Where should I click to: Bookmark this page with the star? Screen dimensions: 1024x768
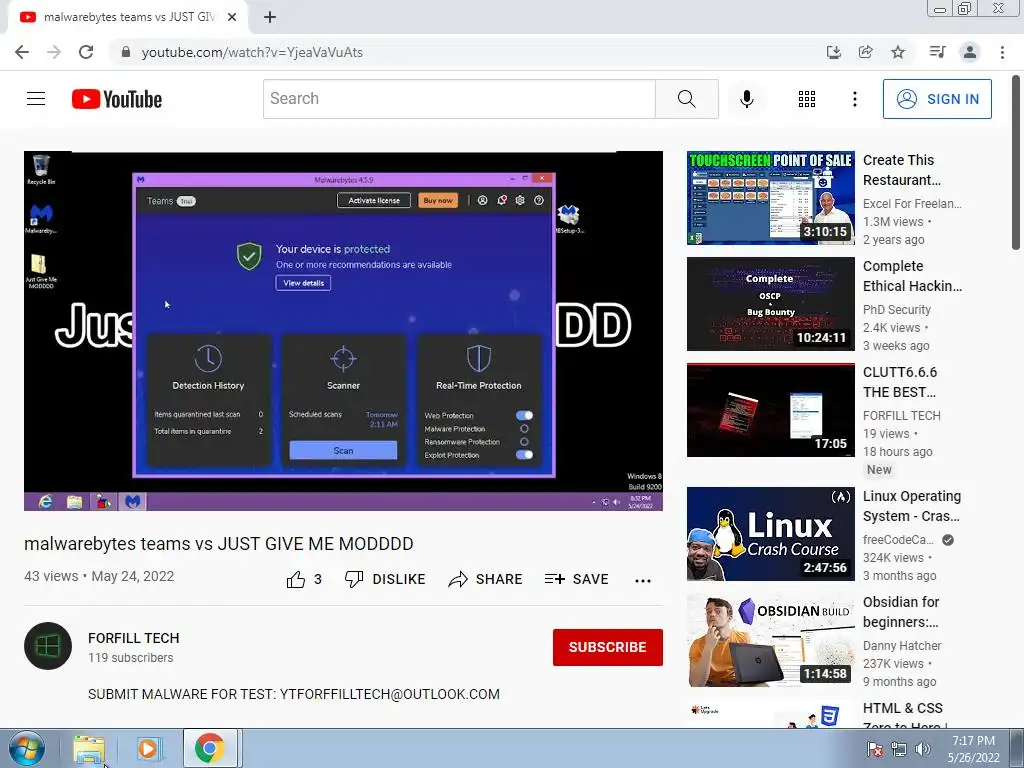(x=898, y=52)
